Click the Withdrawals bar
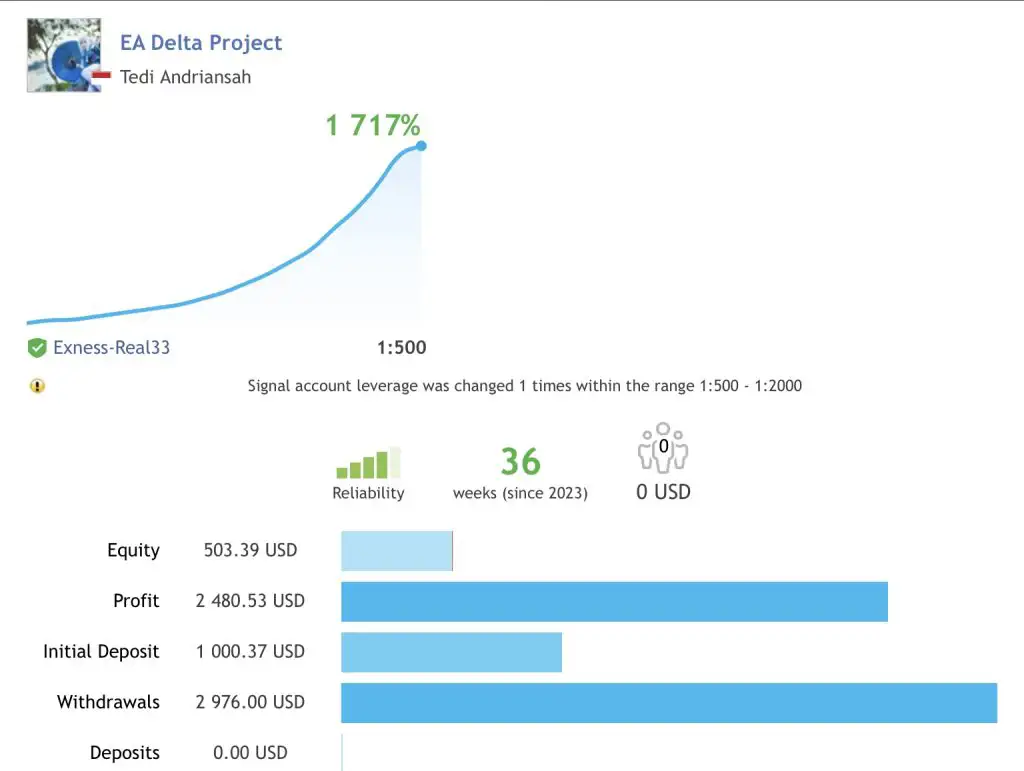This screenshot has width=1024, height=771. tap(669, 702)
